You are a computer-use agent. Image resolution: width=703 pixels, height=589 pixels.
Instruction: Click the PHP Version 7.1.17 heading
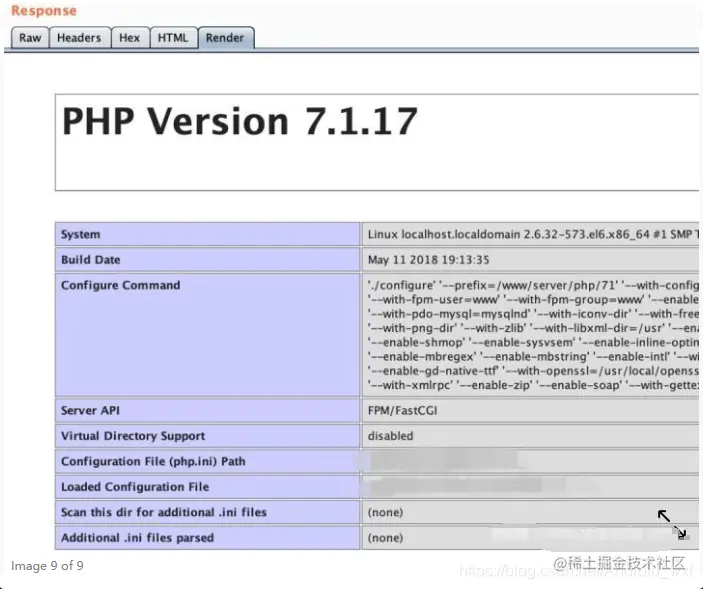[x=240, y=121]
